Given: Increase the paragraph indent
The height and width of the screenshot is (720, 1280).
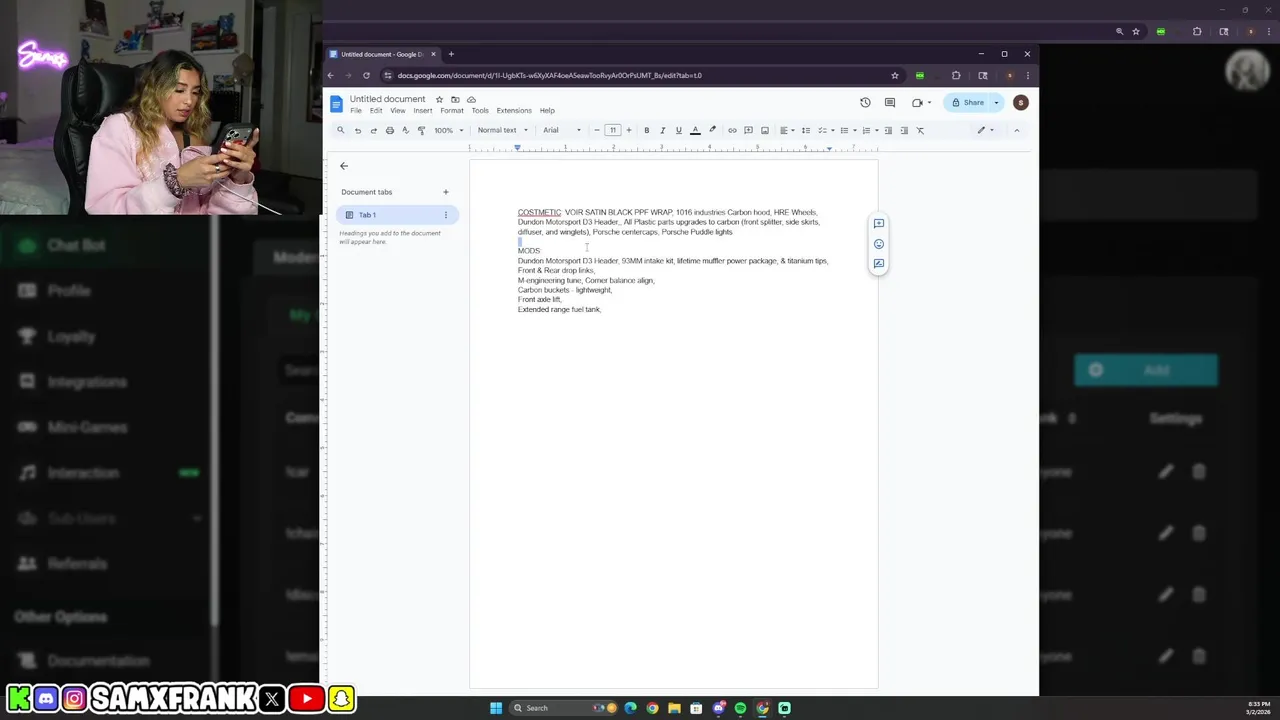Looking at the screenshot, I should (904, 130).
